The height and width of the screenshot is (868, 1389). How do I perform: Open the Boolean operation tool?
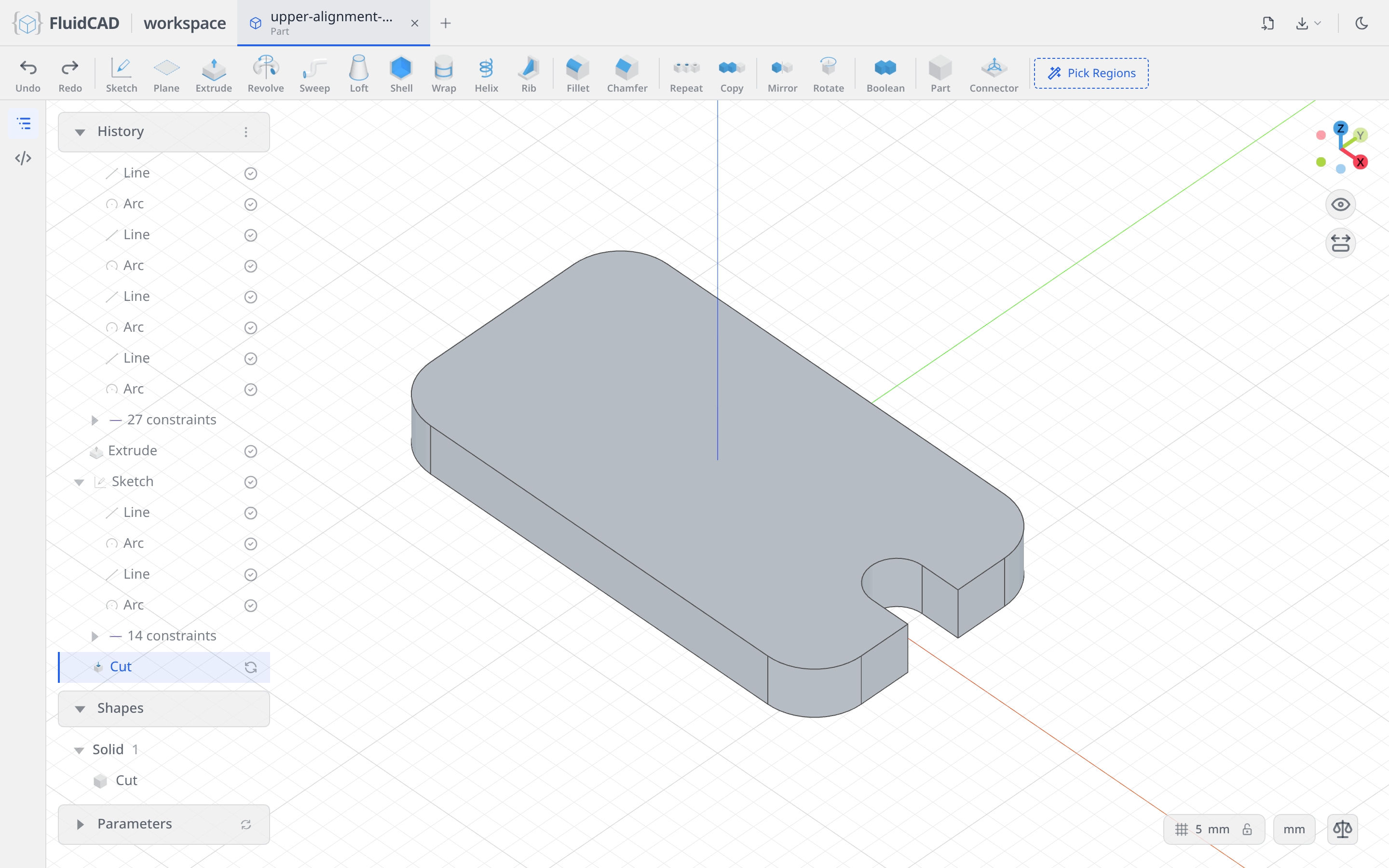pos(885,74)
